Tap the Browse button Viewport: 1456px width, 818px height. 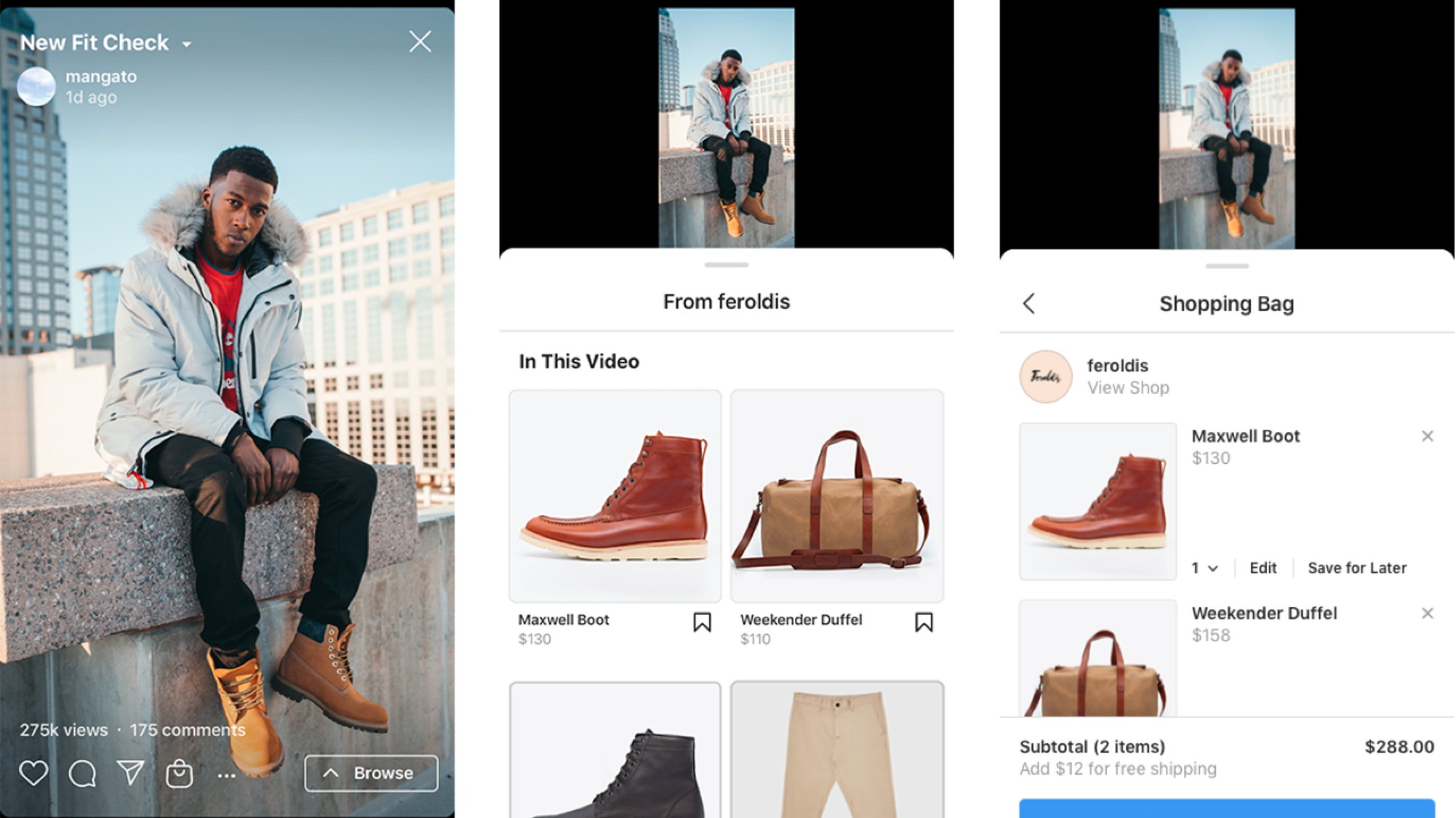pyautogui.click(x=372, y=773)
